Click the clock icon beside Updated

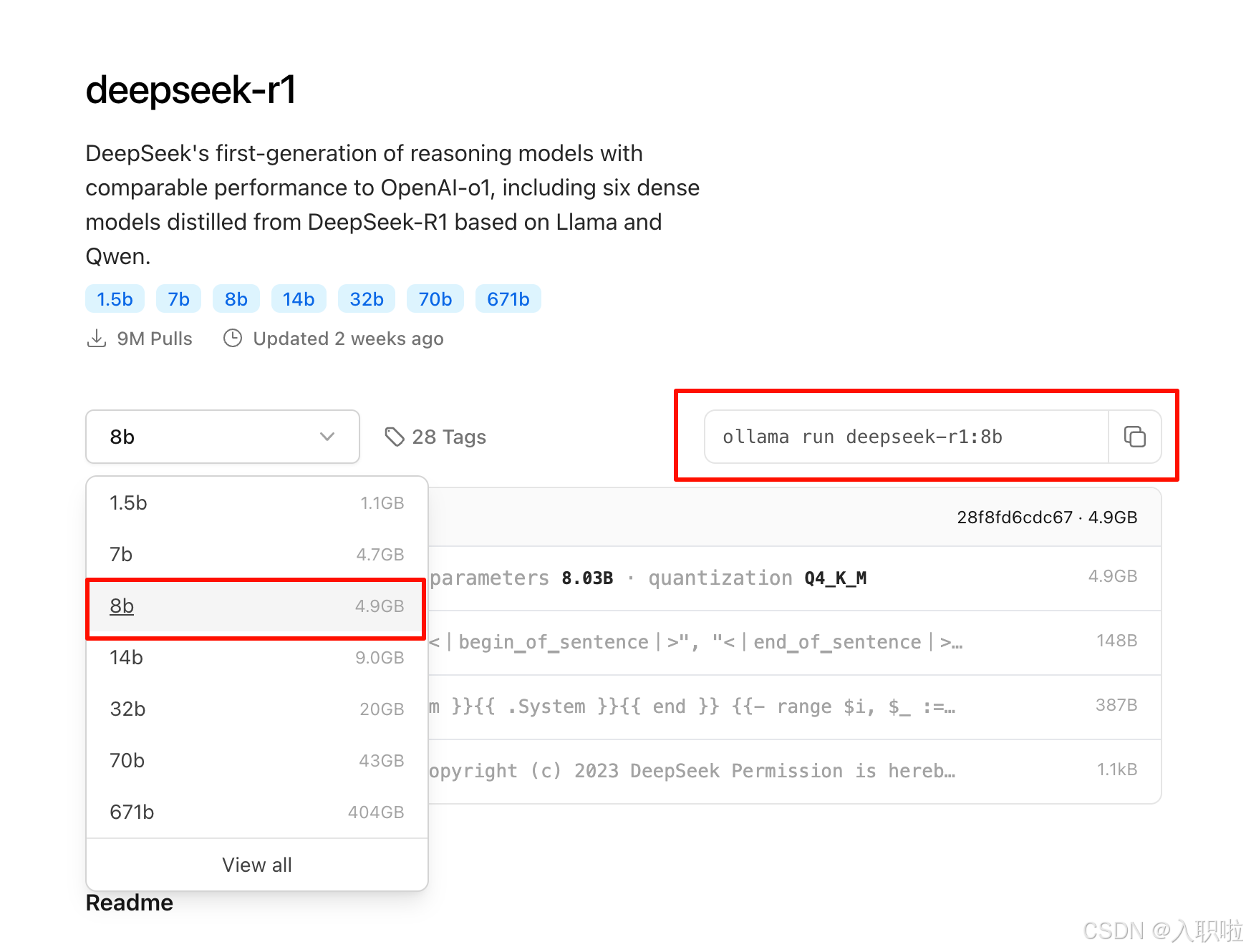pyautogui.click(x=233, y=338)
